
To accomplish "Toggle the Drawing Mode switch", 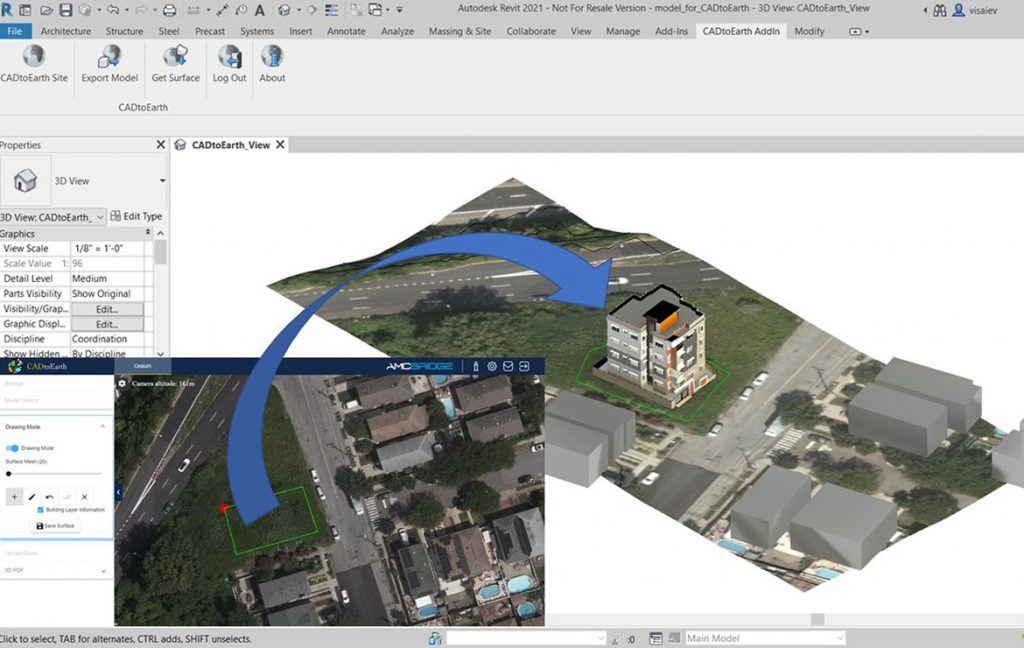I will (x=12, y=446).
